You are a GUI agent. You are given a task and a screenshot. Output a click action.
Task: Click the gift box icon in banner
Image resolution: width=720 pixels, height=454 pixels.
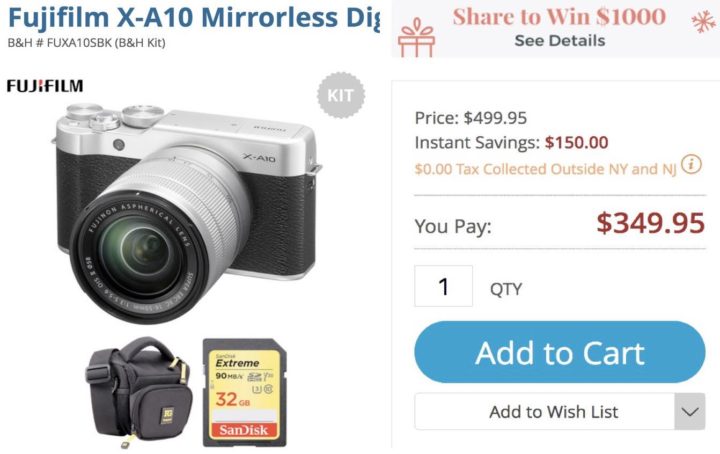coord(416,38)
